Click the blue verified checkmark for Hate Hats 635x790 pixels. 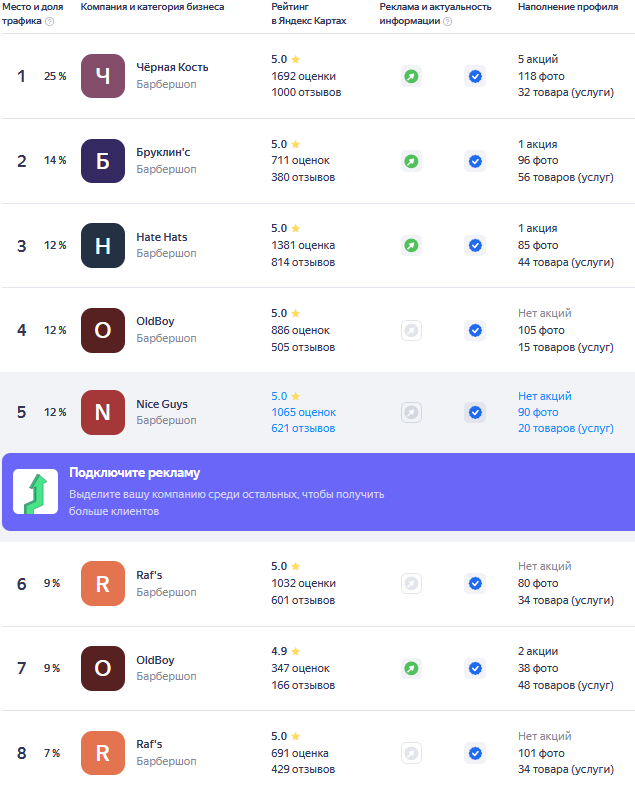pos(475,245)
